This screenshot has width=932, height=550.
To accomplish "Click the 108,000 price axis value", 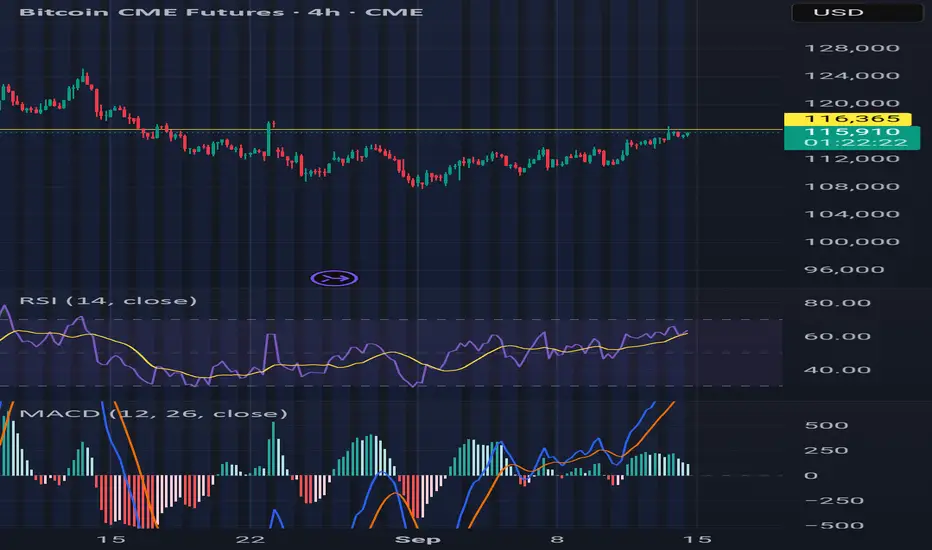I will point(851,187).
